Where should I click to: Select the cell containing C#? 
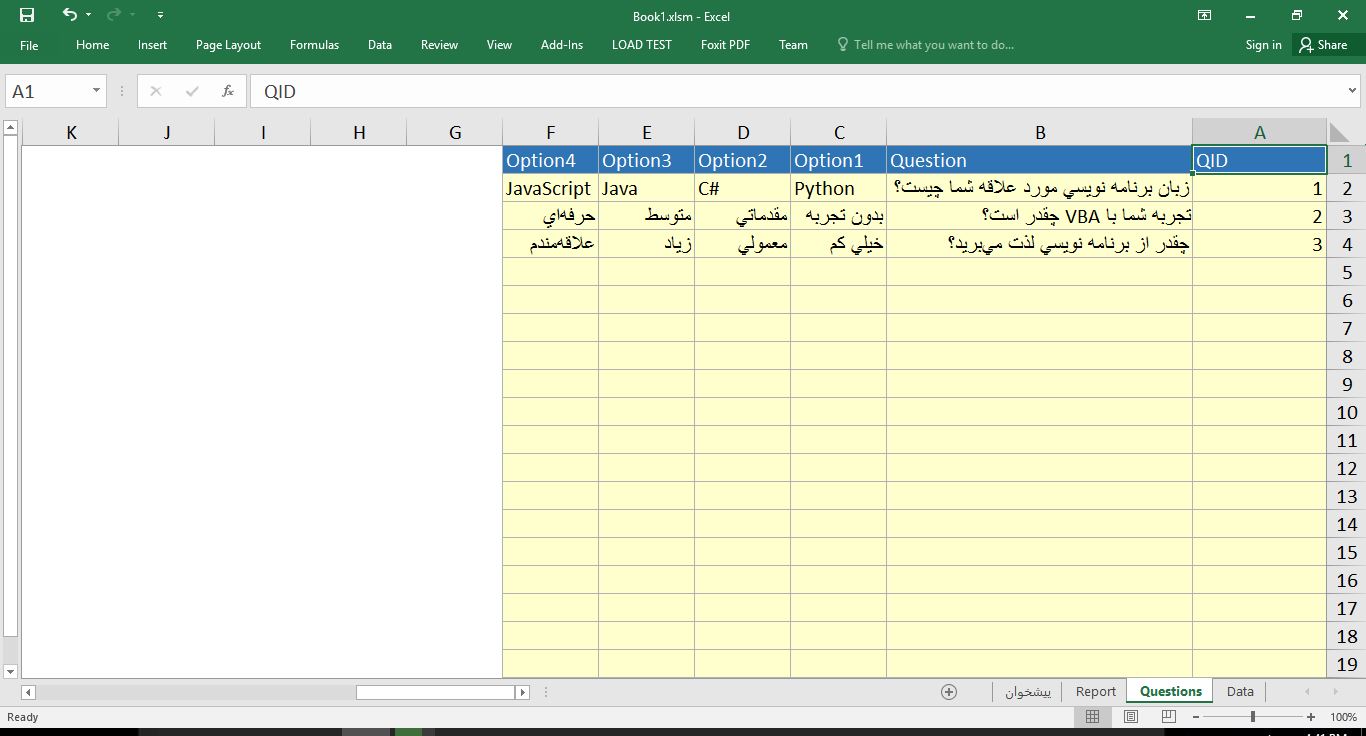[x=742, y=188]
